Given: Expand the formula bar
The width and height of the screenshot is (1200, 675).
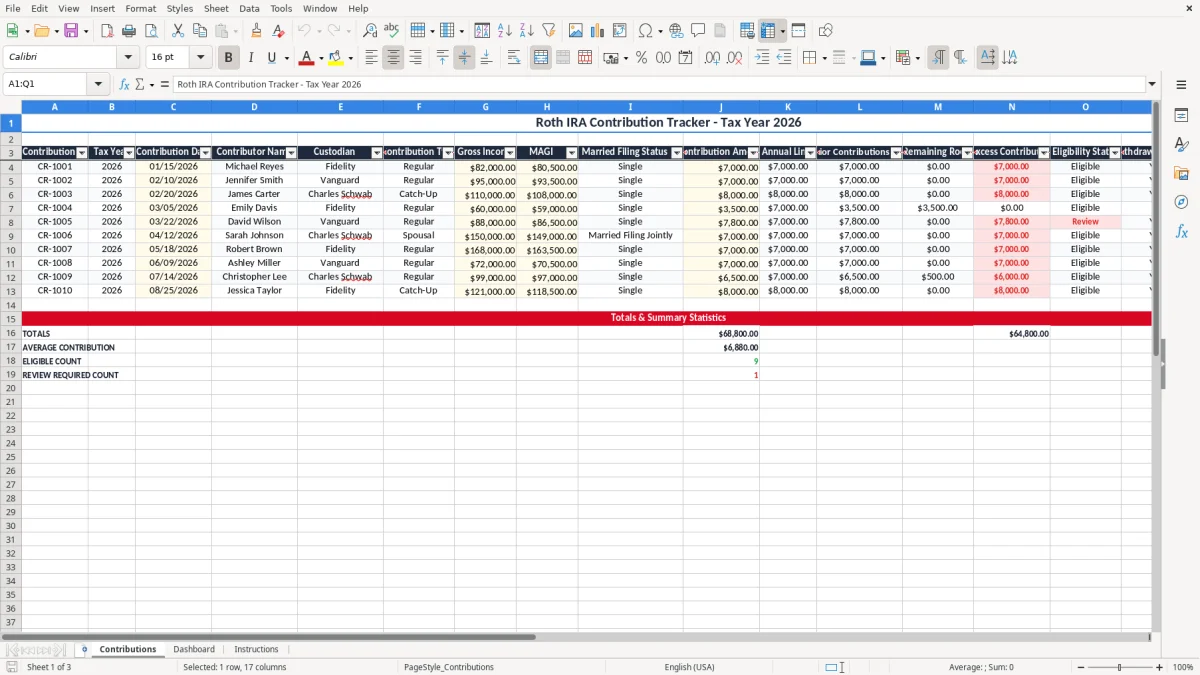Looking at the screenshot, I should (x=1152, y=84).
